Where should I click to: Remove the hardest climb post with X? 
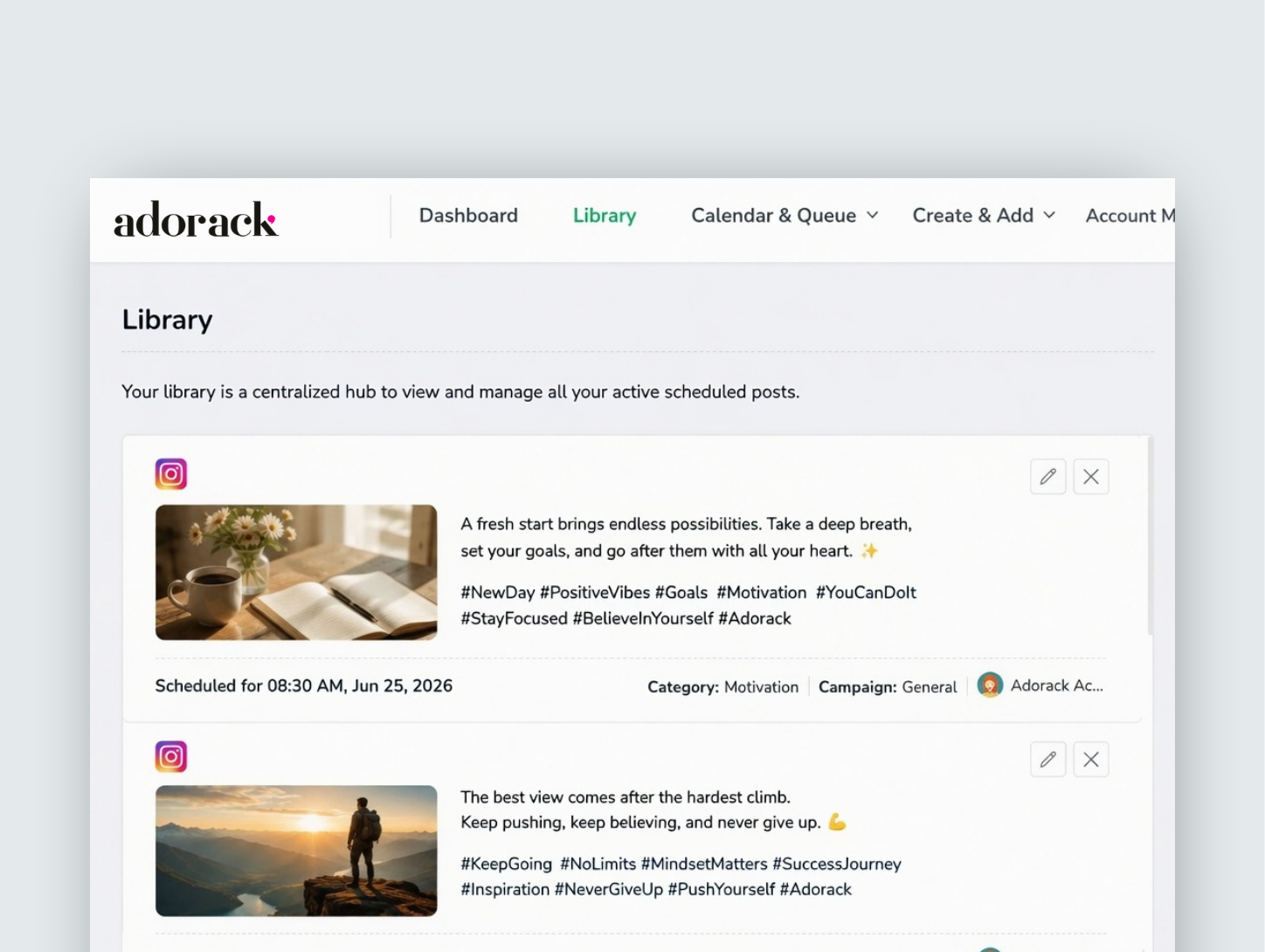1091,759
